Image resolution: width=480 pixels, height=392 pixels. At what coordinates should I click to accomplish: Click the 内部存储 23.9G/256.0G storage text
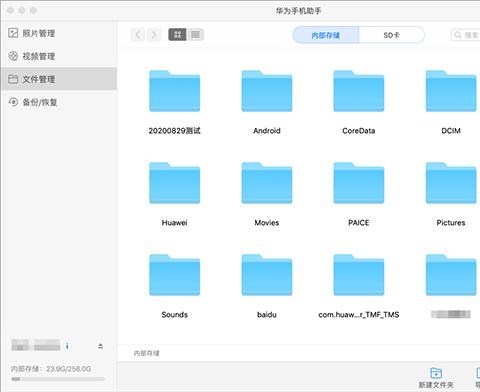tap(51, 369)
